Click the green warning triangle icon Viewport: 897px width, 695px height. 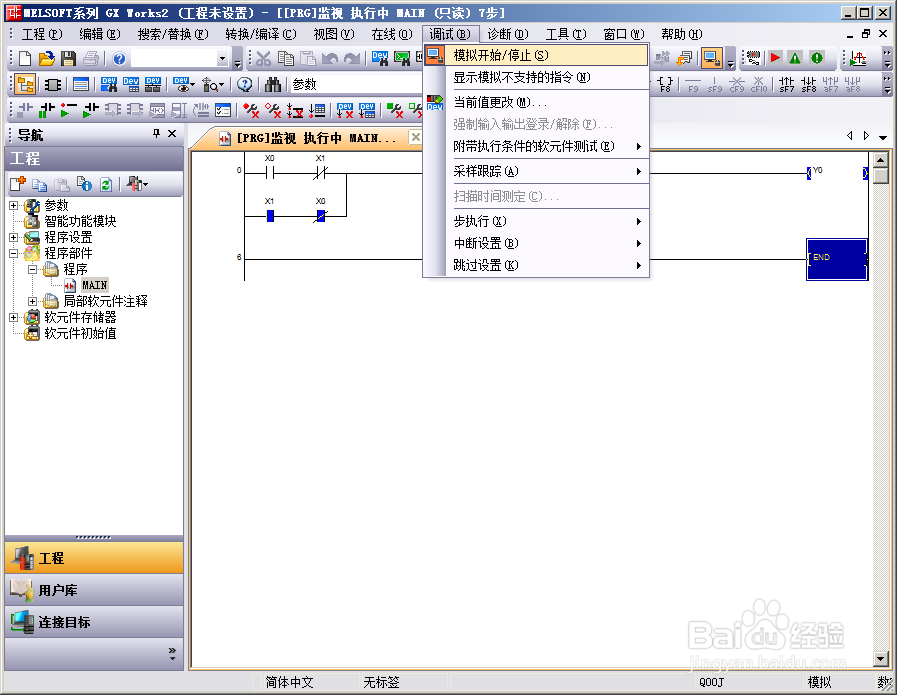click(x=795, y=58)
